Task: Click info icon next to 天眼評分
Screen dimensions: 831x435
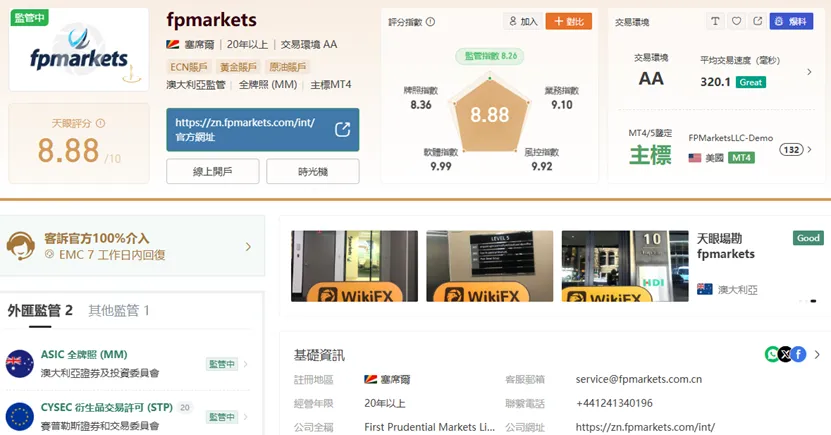Action: [100, 123]
